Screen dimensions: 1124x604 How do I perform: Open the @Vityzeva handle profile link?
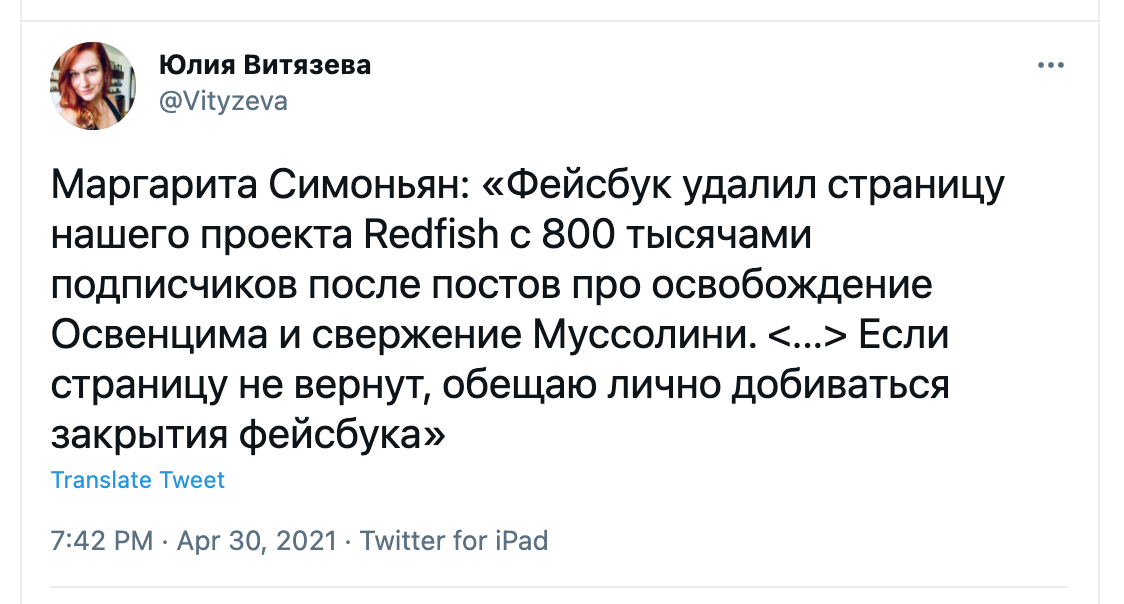click(223, 101)
